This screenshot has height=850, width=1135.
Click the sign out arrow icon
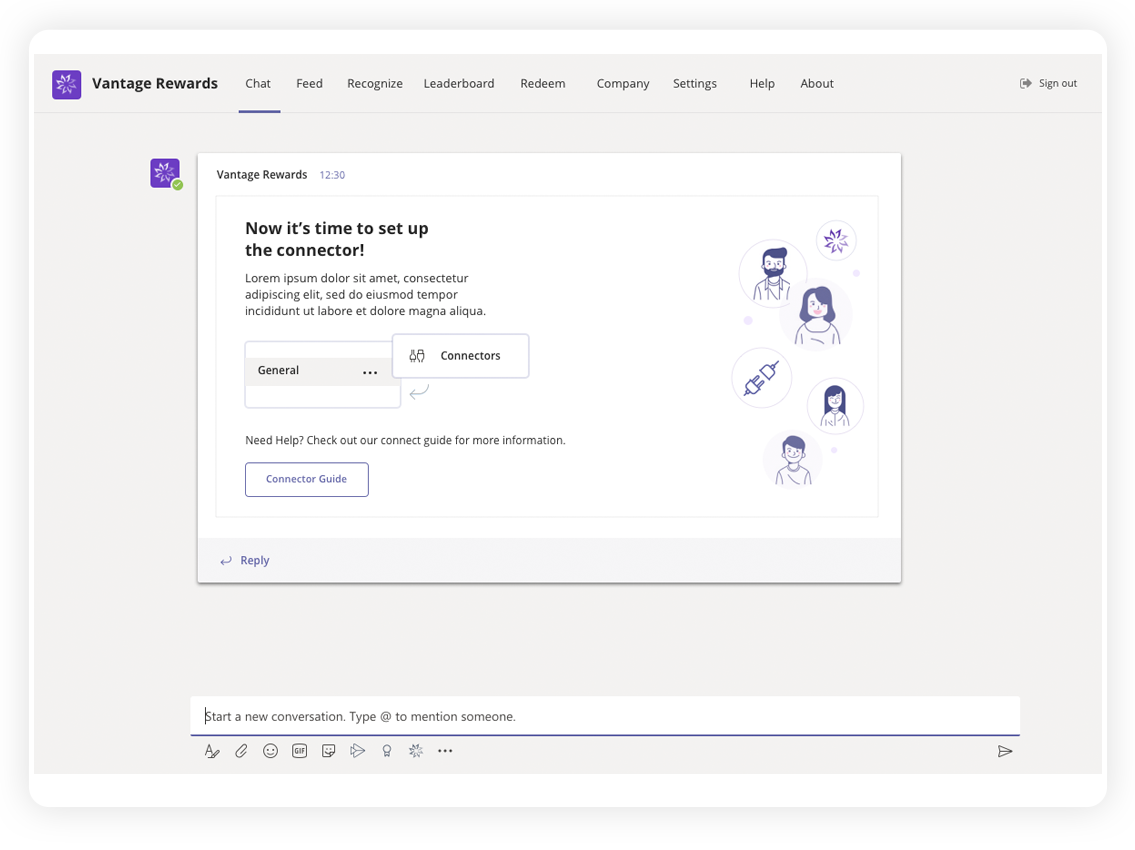pos(1025,83)
